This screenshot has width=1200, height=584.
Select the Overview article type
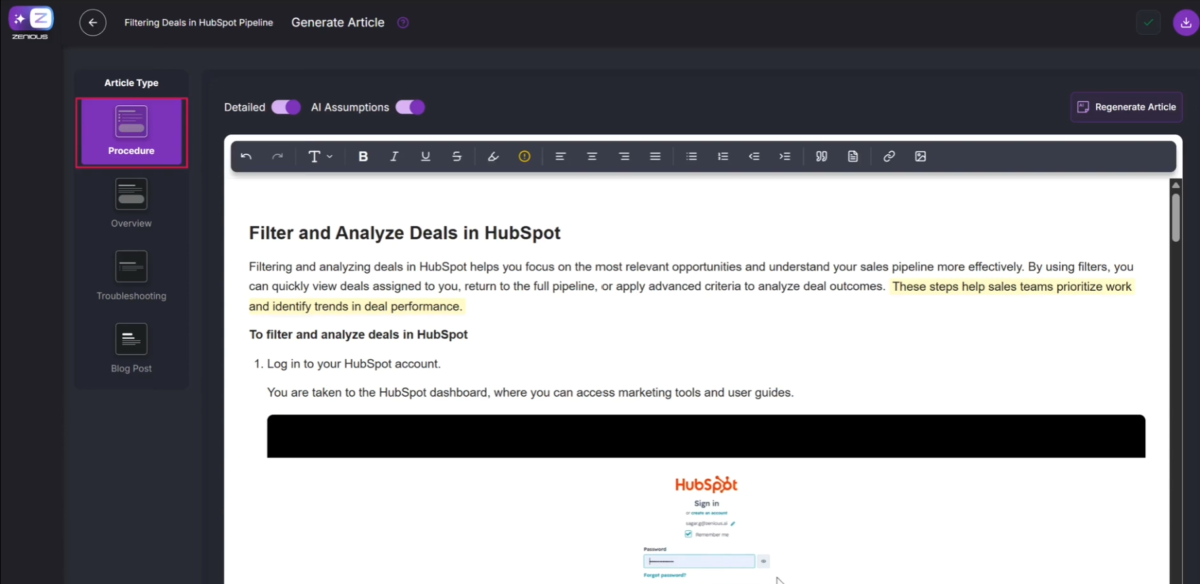131,203
